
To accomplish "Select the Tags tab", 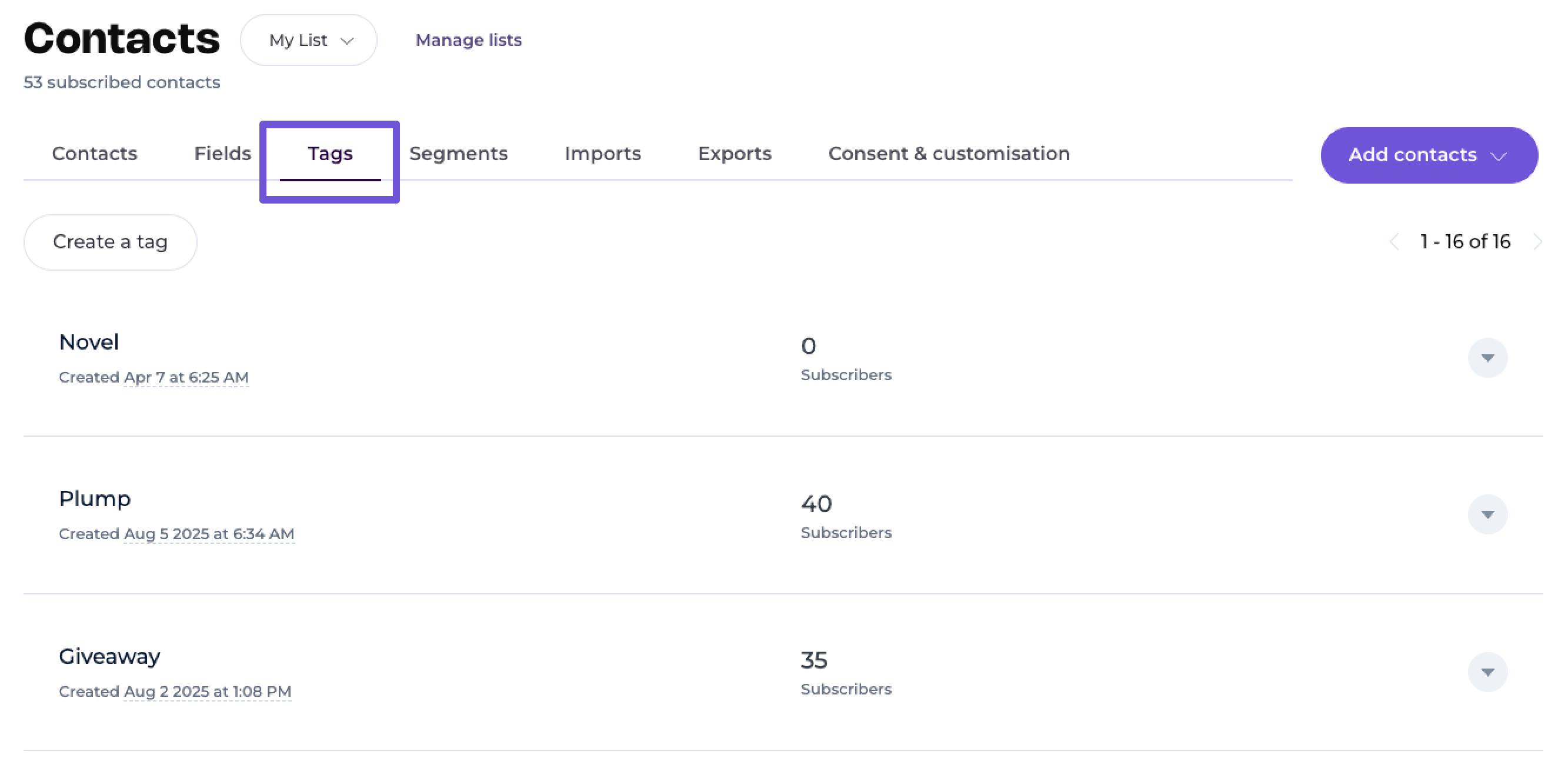I will 330,154.
